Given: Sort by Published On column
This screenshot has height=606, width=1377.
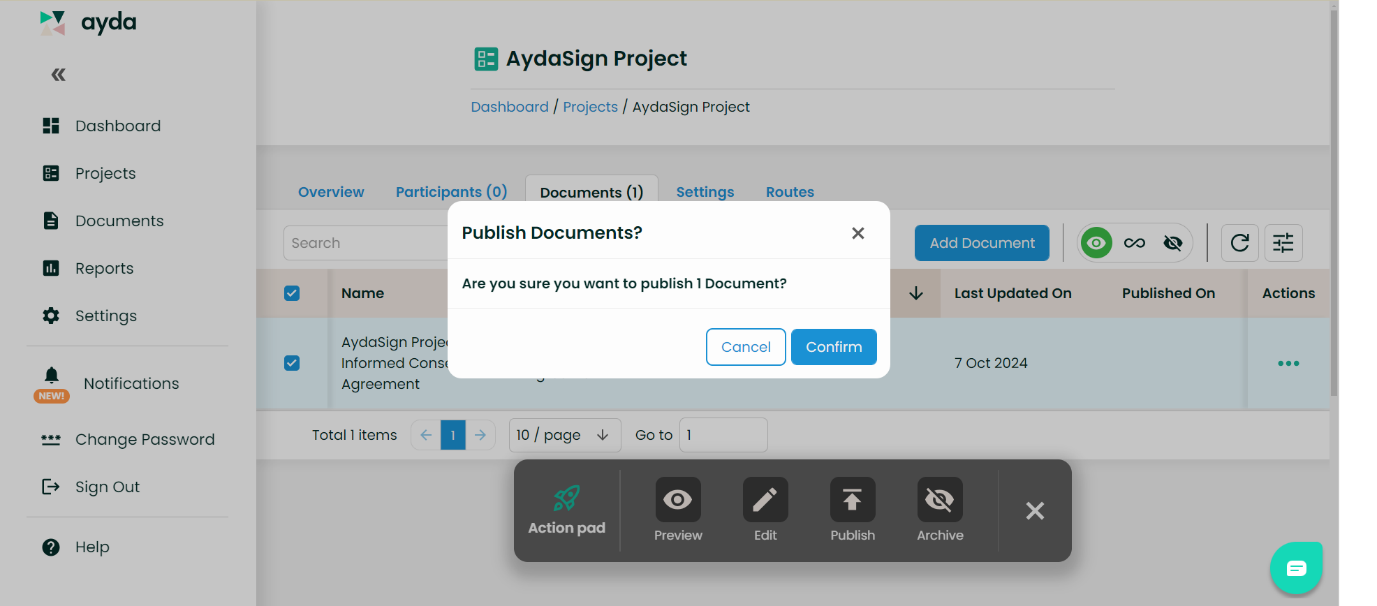Looking at the screenshot, I should coord(1168,293).
